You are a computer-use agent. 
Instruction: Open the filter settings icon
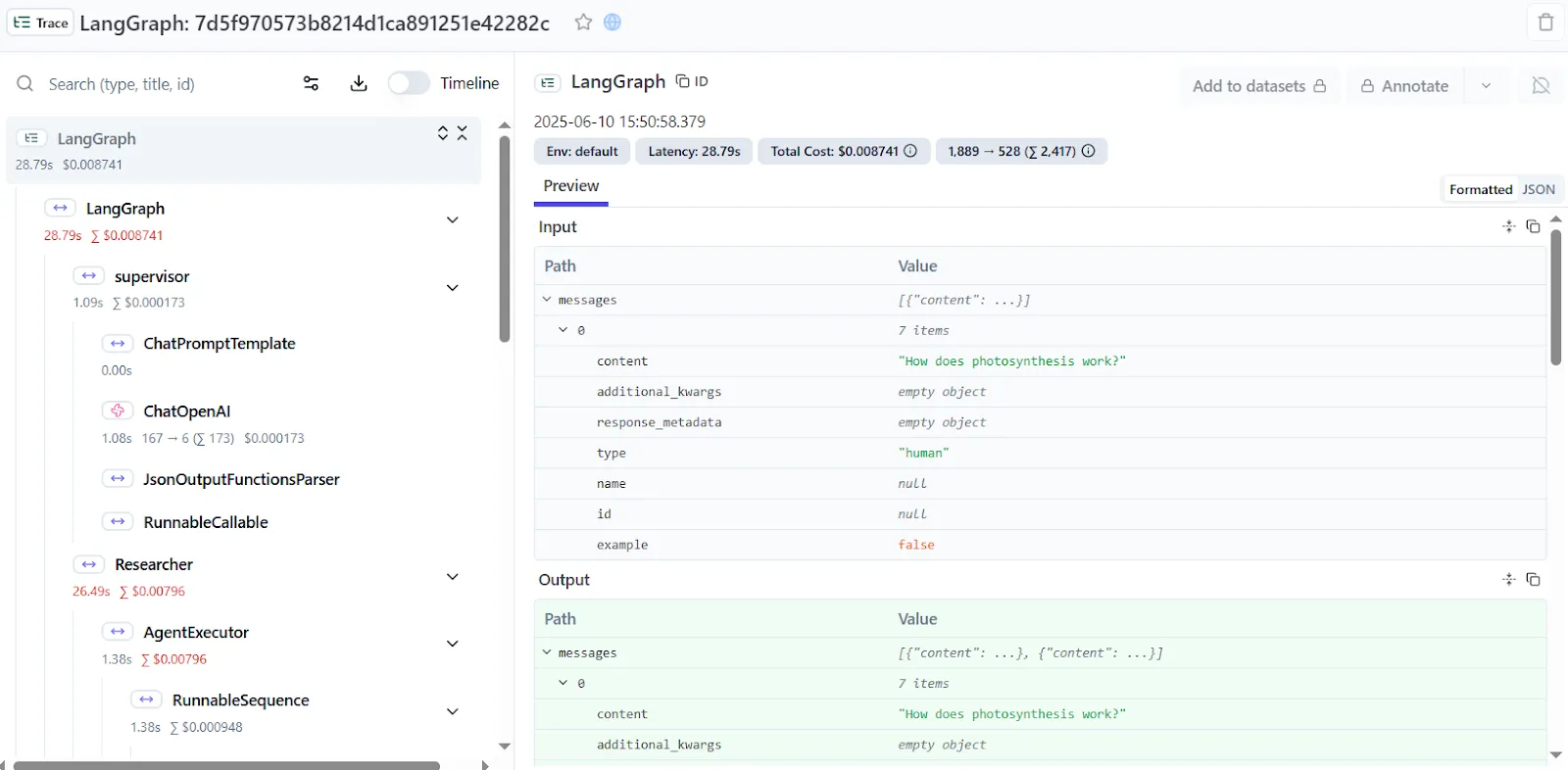tap(311, 83)
